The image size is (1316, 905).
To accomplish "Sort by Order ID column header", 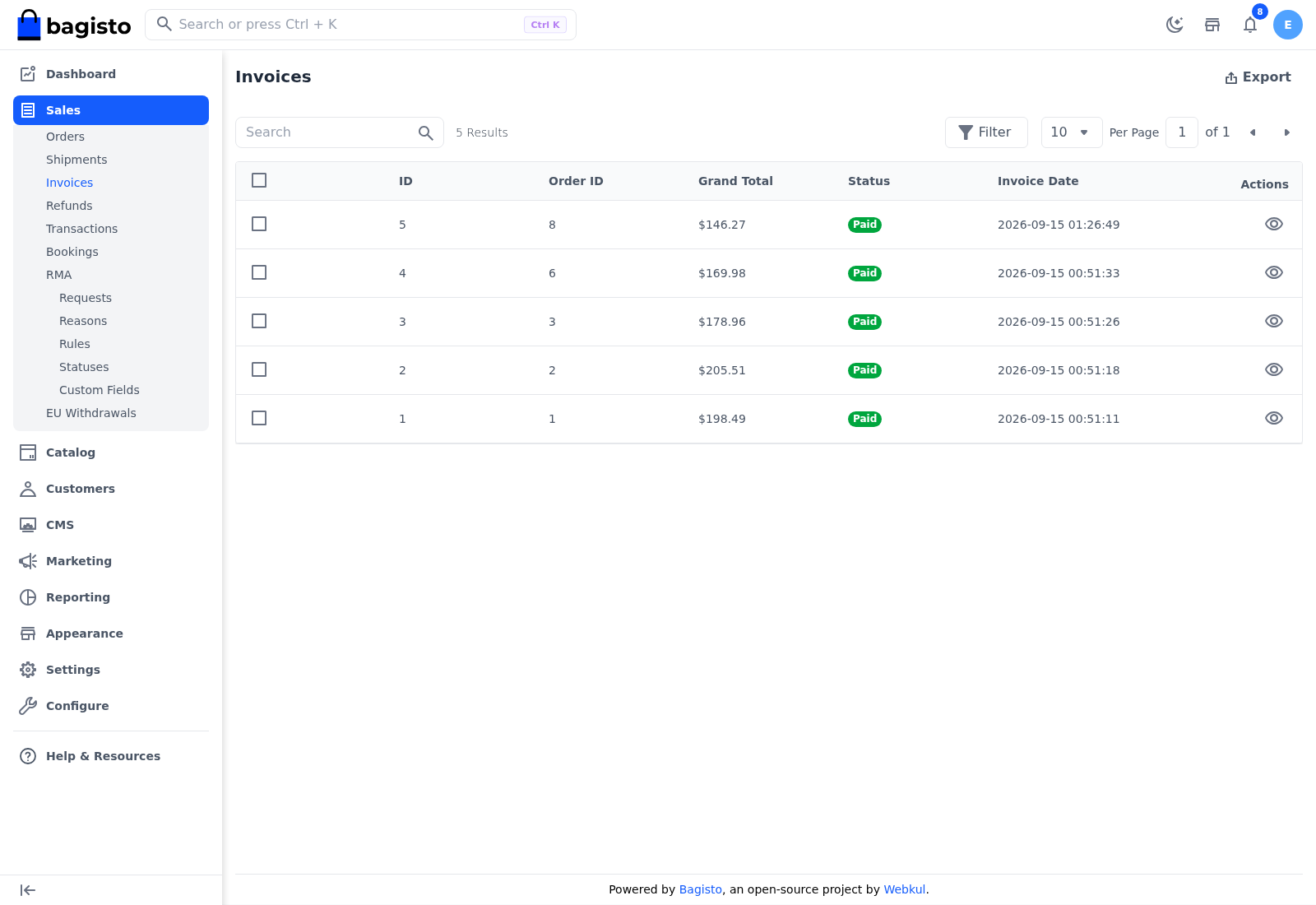I will [x=576, y=181].
